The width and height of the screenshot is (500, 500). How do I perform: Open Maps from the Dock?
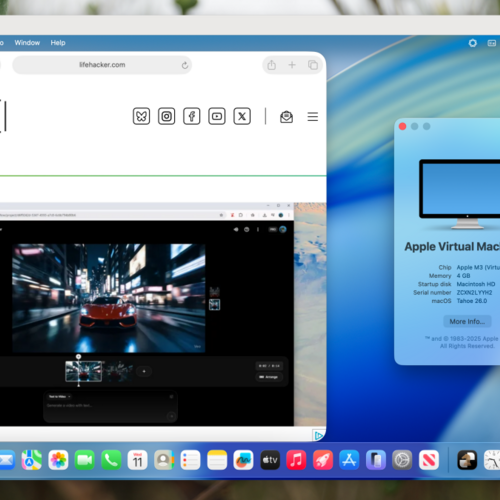(32, 460)
